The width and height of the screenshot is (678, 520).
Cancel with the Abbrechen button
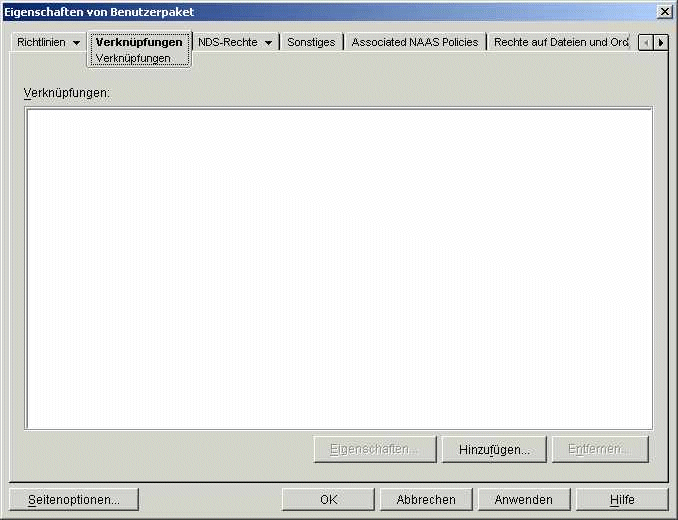tap(426, 500)
